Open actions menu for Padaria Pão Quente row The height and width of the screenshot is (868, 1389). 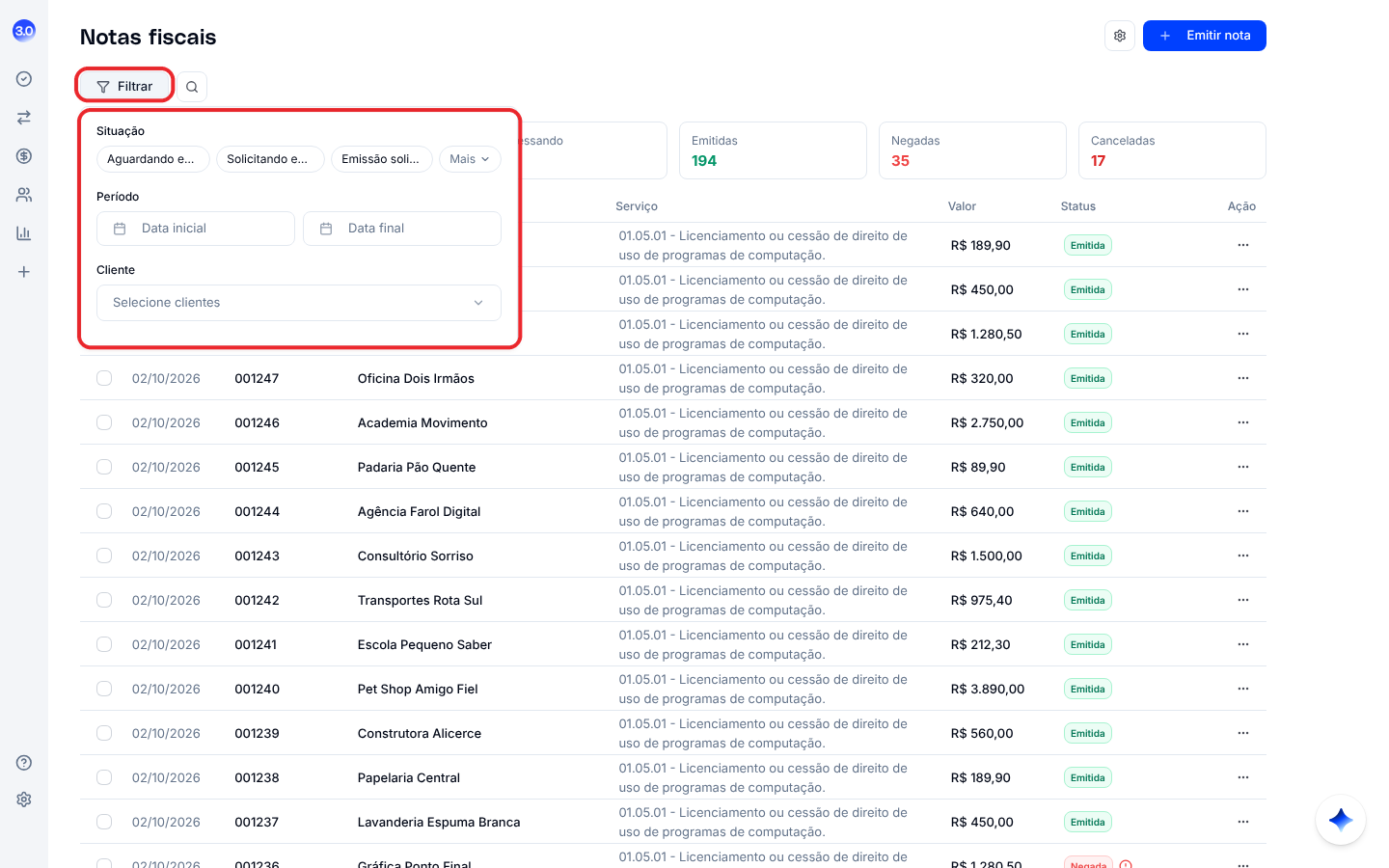(1243, 467)
